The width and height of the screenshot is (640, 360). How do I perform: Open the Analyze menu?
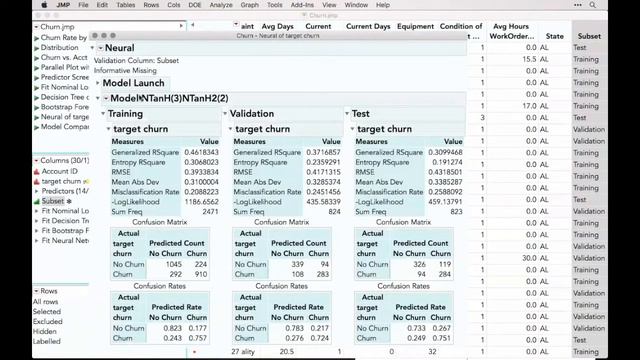tap(221, 5)
